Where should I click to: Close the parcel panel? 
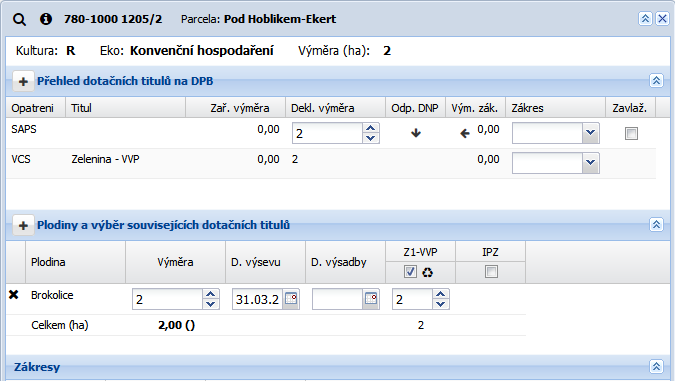pyautogui.click(x=662, y=19)
